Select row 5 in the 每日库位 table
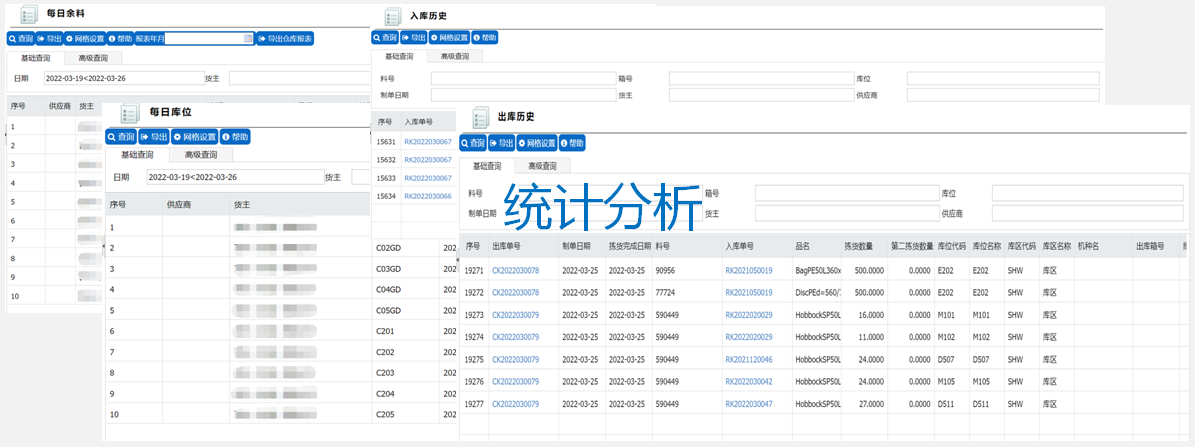This screenshot has width=1195, height=447. click(239, 311)
